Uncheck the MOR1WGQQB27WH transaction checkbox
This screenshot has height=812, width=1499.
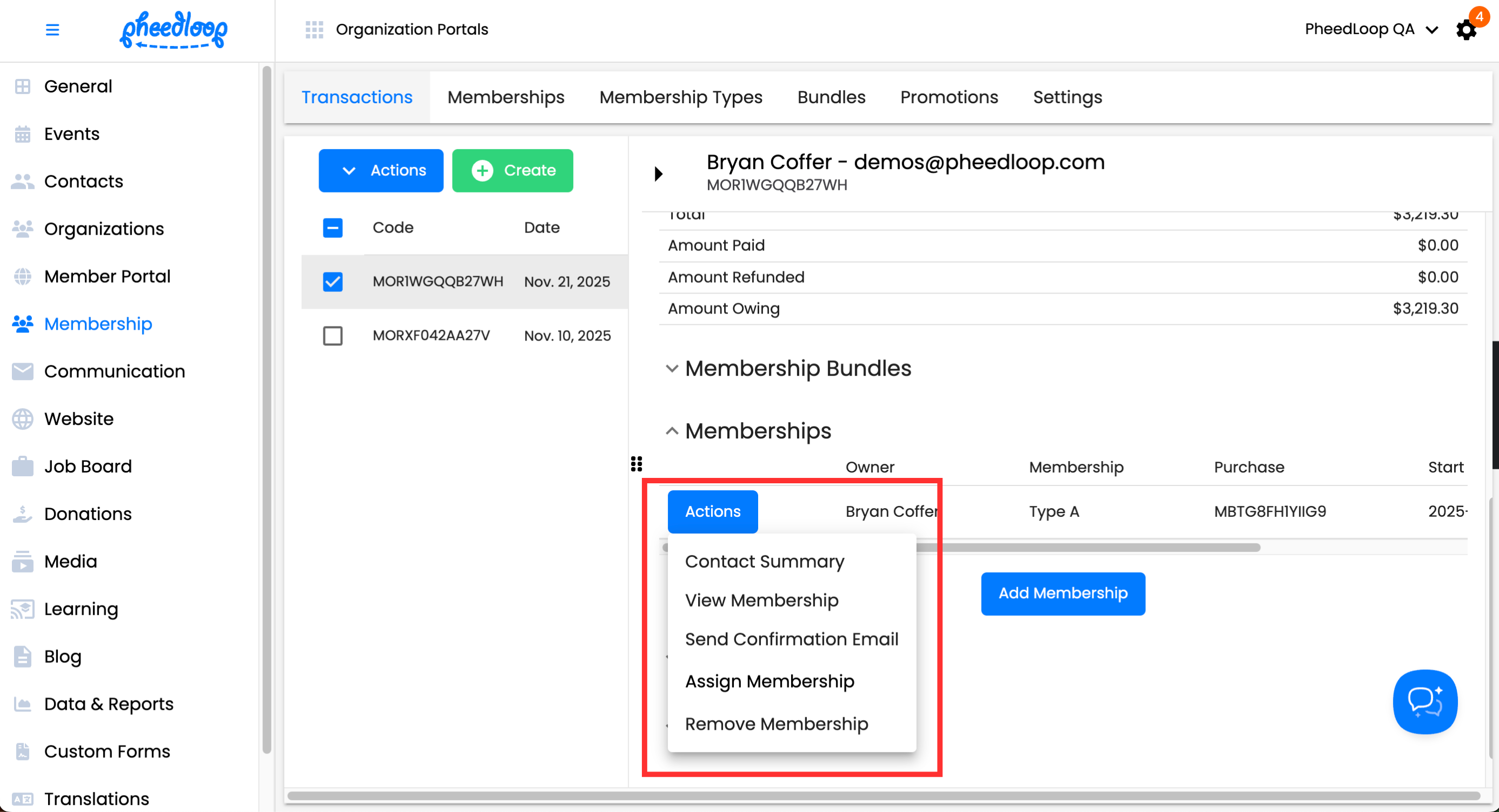(332, 282)
